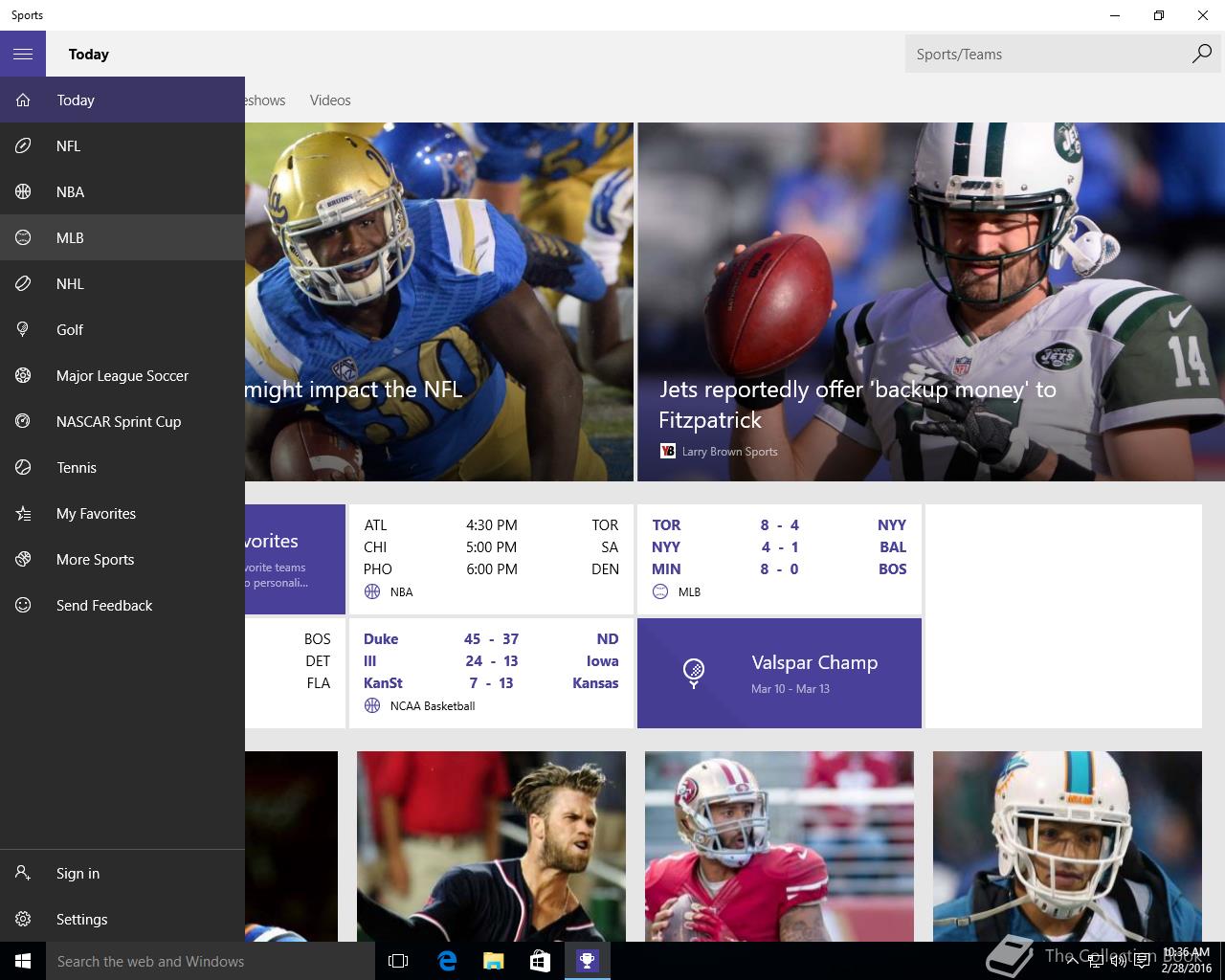The image size is (1225, 980).
Task: Click the Settings gear icon
Action: click(x=23, y=919)
